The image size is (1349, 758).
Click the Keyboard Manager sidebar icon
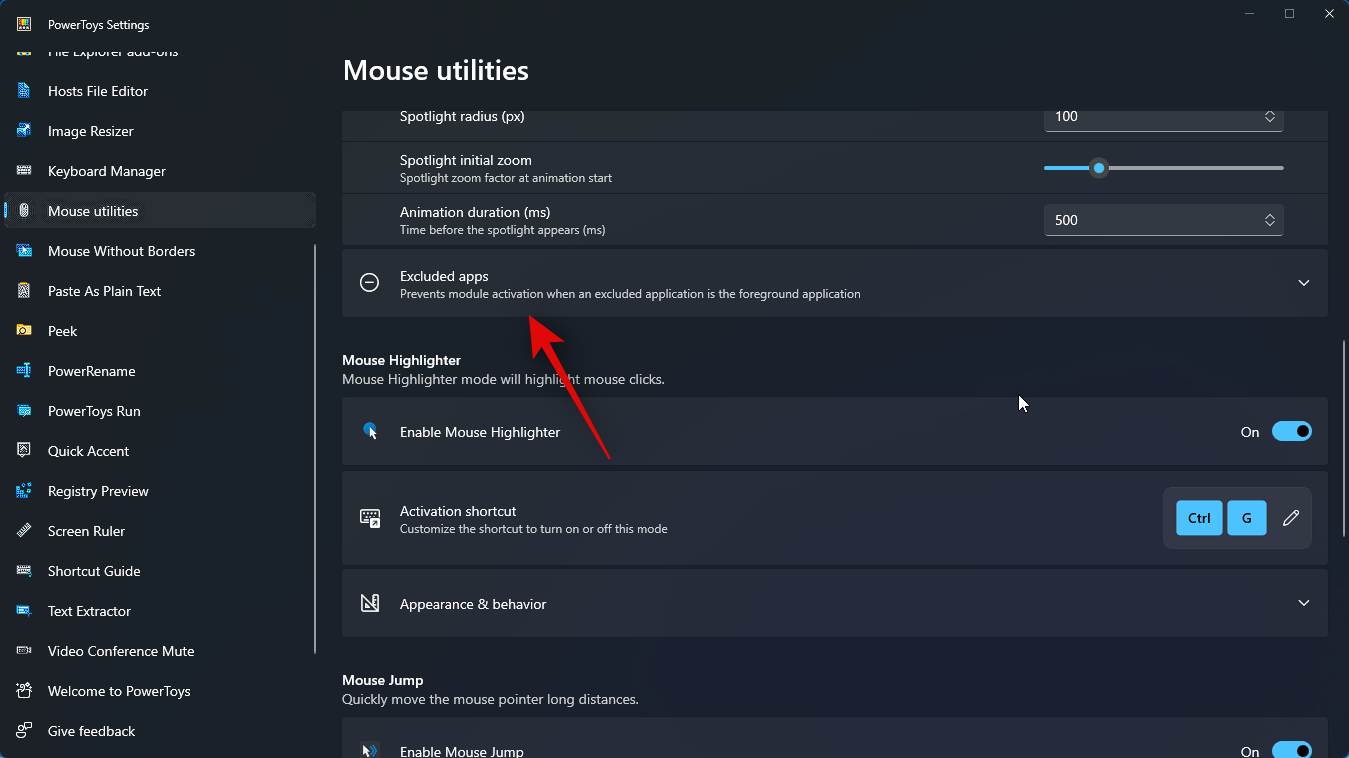(24, 171)
